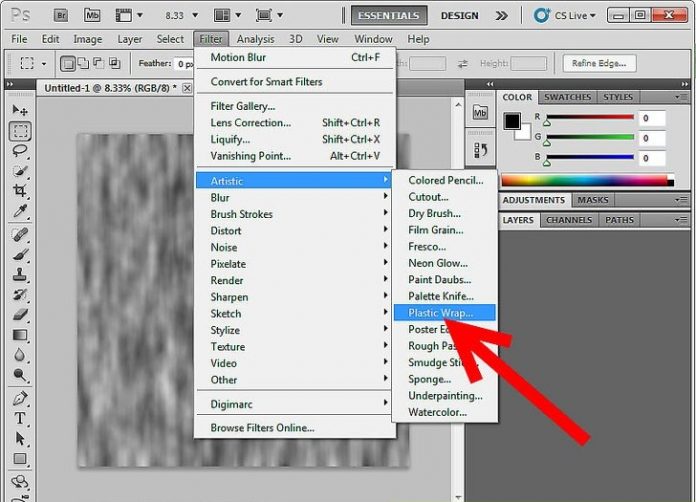Click the red channel value field
Screen dimensions: 696x502
click(653, 118)
